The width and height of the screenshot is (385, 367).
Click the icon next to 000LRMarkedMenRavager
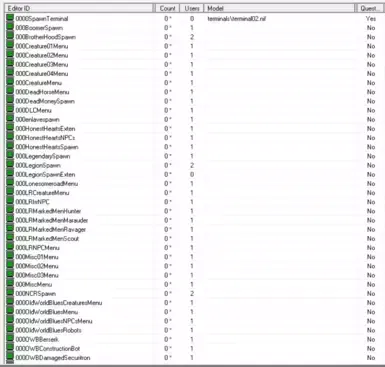tap(10, 229)
